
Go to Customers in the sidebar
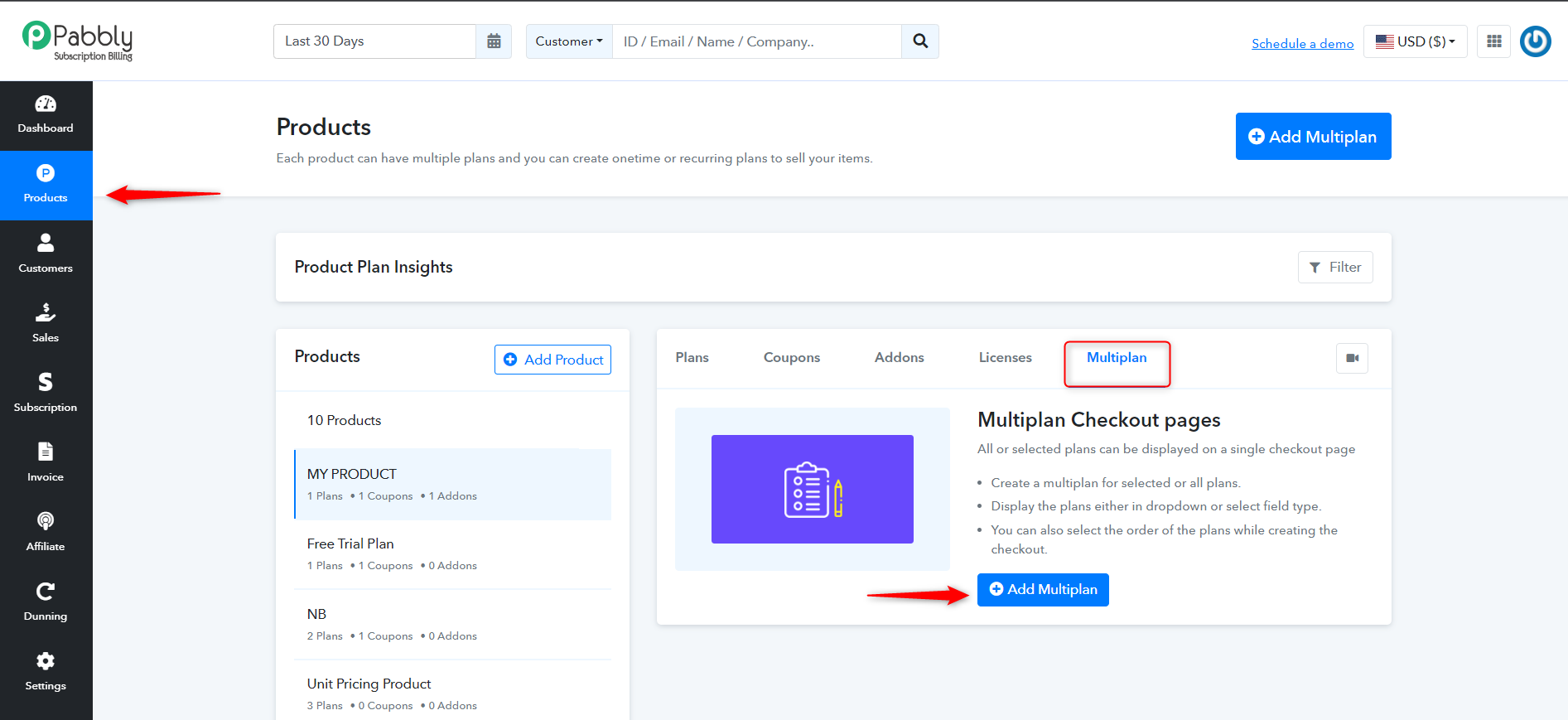point(46,254)
